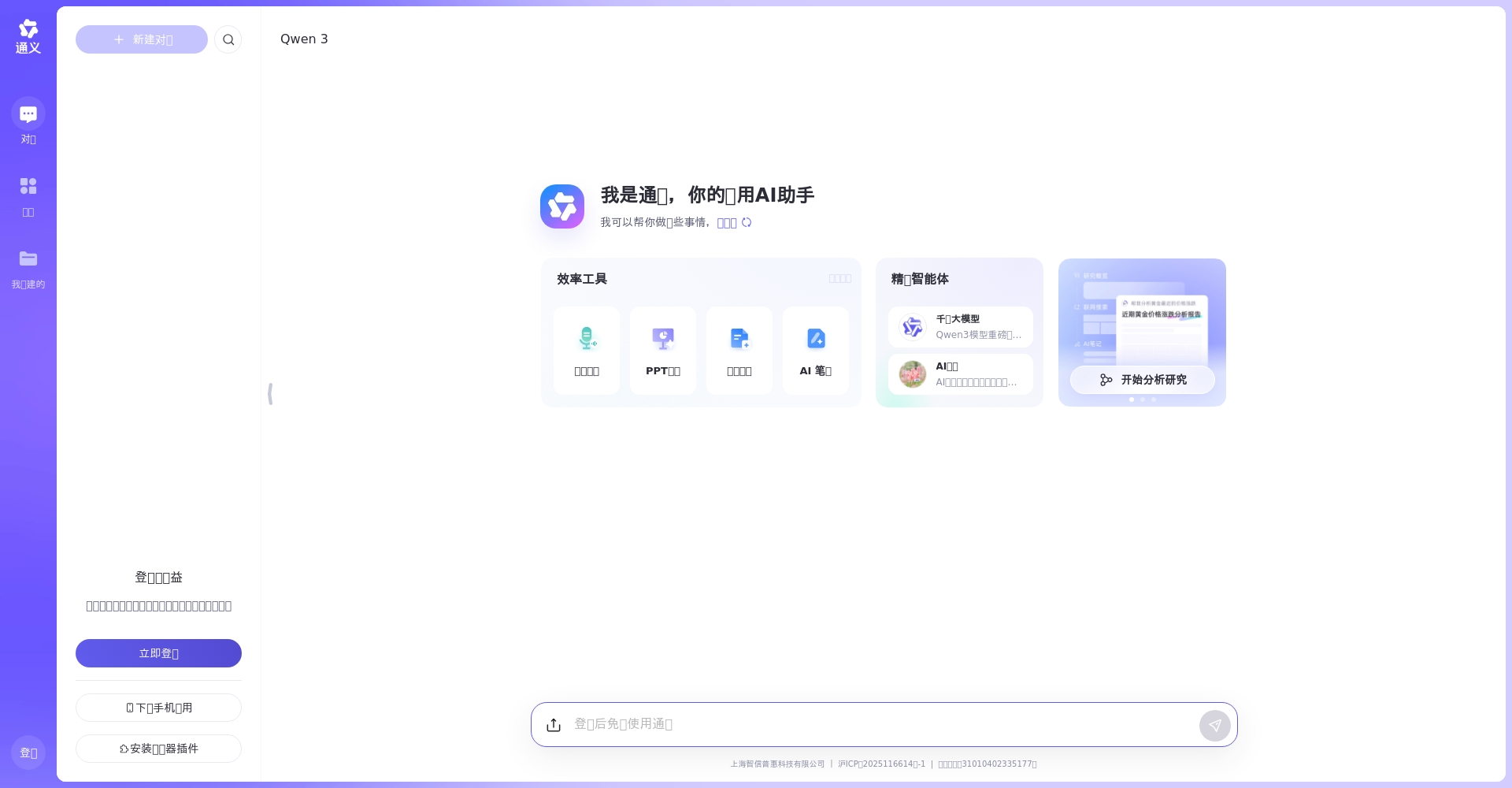Click the 沪ICP filing number in footer

click(882, 764)
